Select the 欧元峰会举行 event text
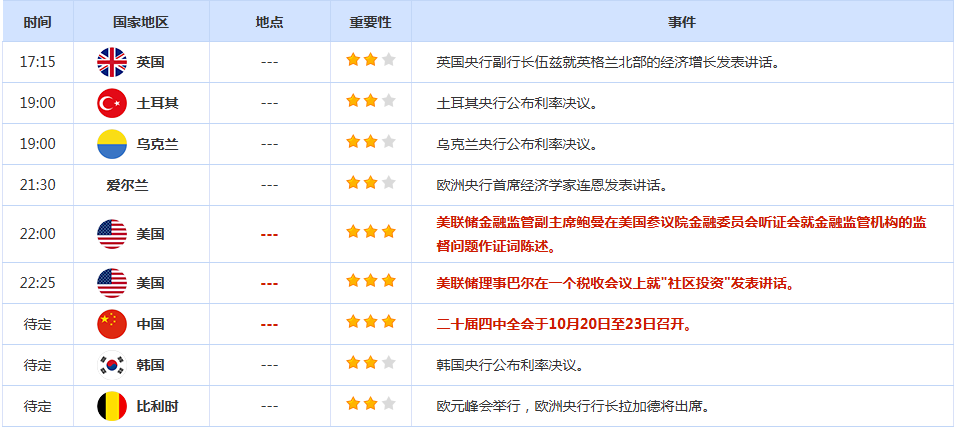Image resolution: width=955 pixels, height=429 pixels. (x=572, y=406)
